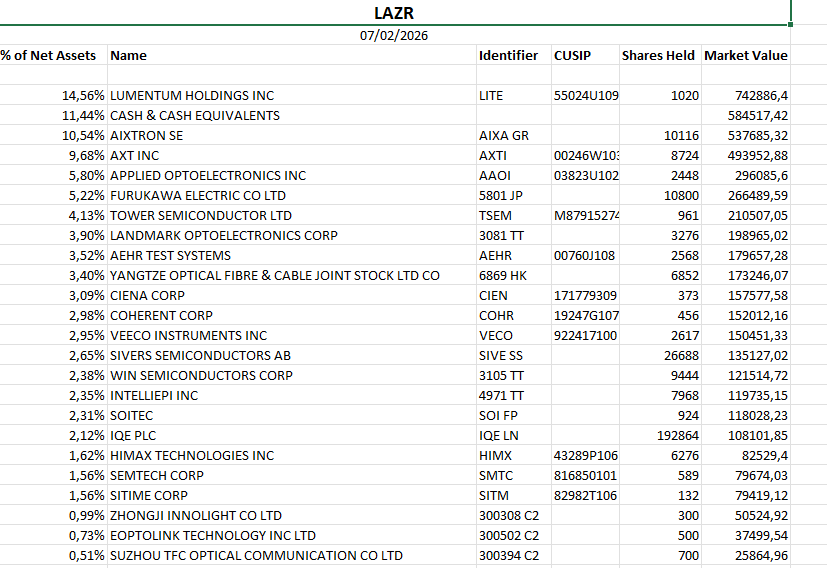Image resolution: width=827 pixels, height=568 pixels.
Task: Click the AEHR TEST SYSTEMS cell
Action: click(292, 256)
